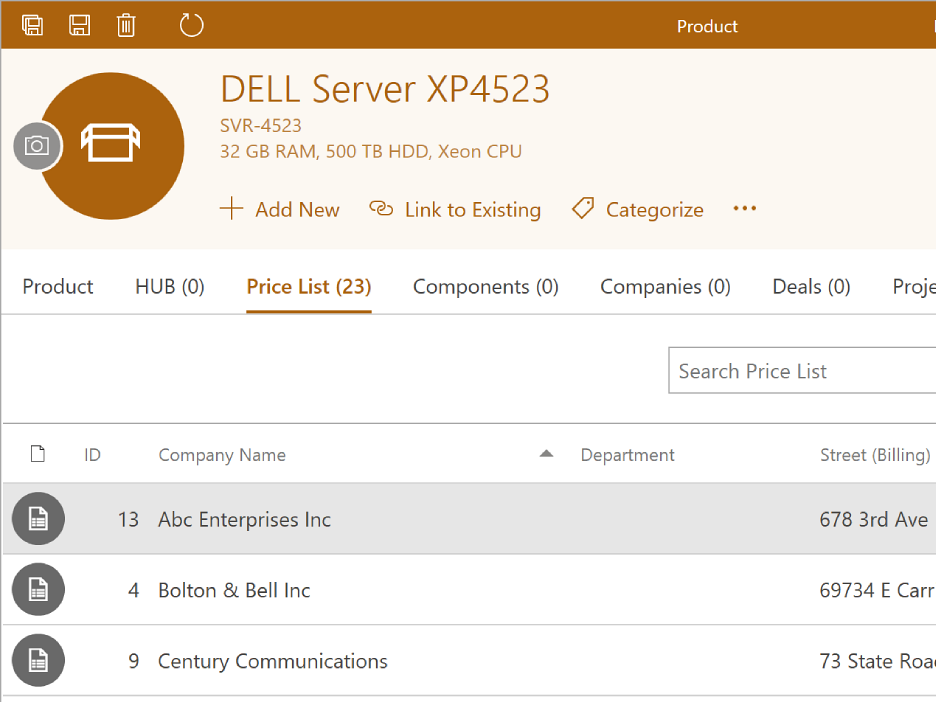Click the DELL Server XP4523 title
The height and width of the screenshot is (702, 936).
(385, 90)
